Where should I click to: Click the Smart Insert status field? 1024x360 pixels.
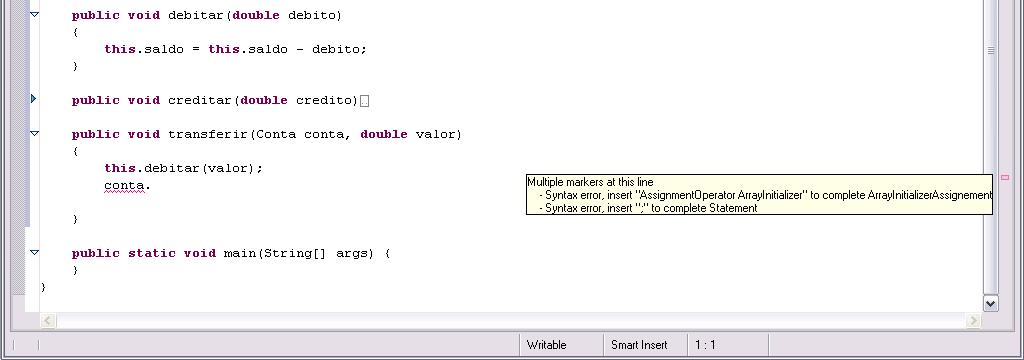639,345
